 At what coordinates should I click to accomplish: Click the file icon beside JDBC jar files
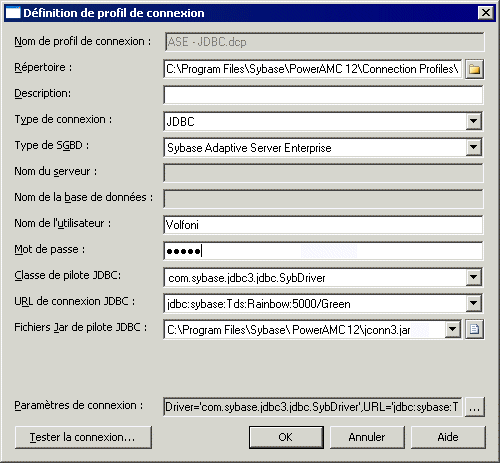pos(474,329)
